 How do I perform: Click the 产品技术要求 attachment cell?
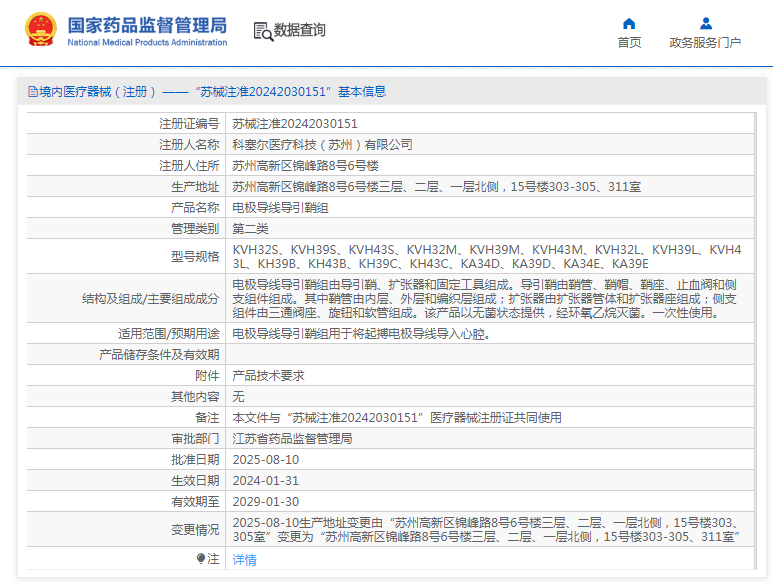tap(268, 376)
